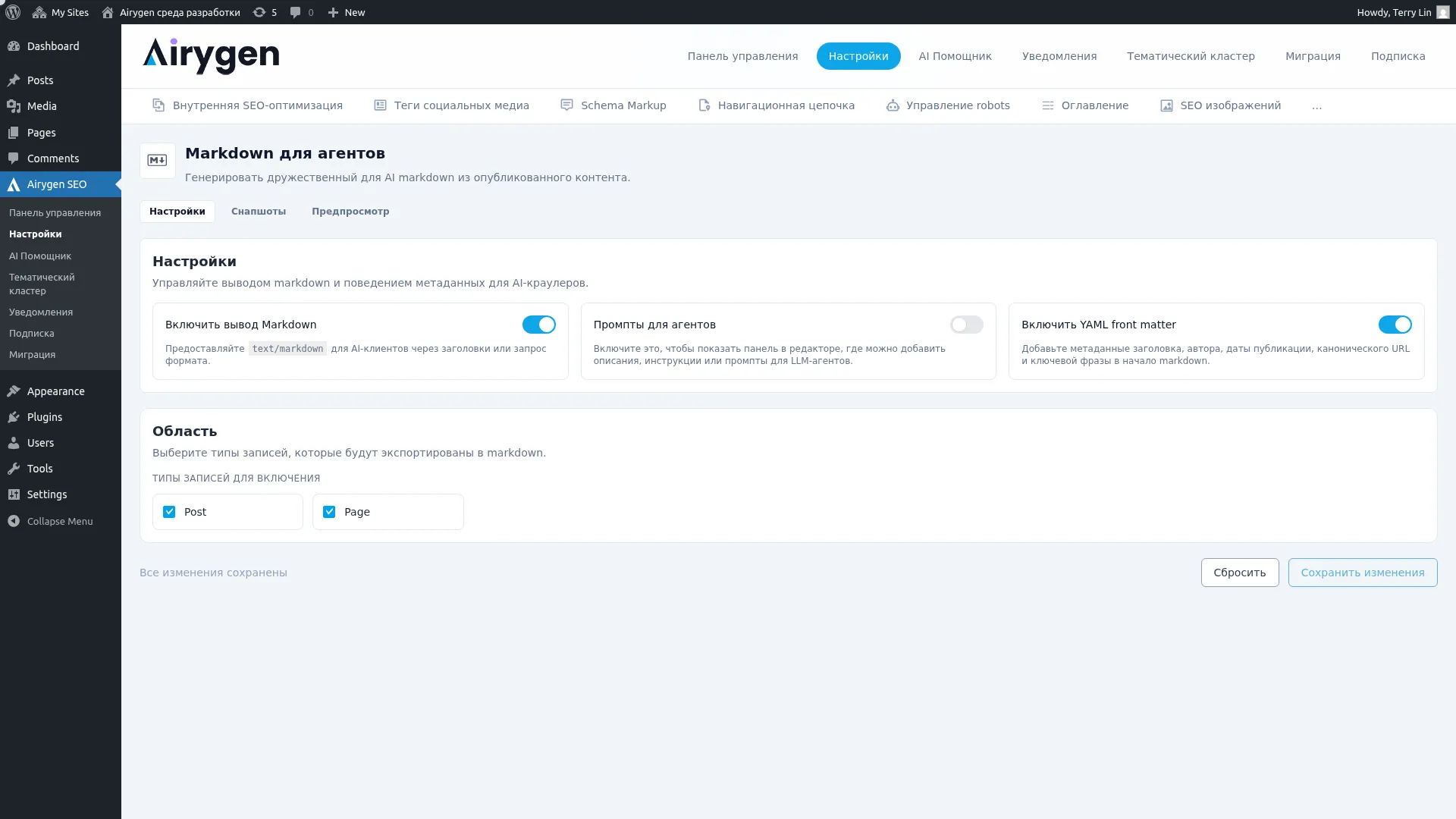
Task: Click active Настройки pill in top navigation
Action: click(858, 56)
